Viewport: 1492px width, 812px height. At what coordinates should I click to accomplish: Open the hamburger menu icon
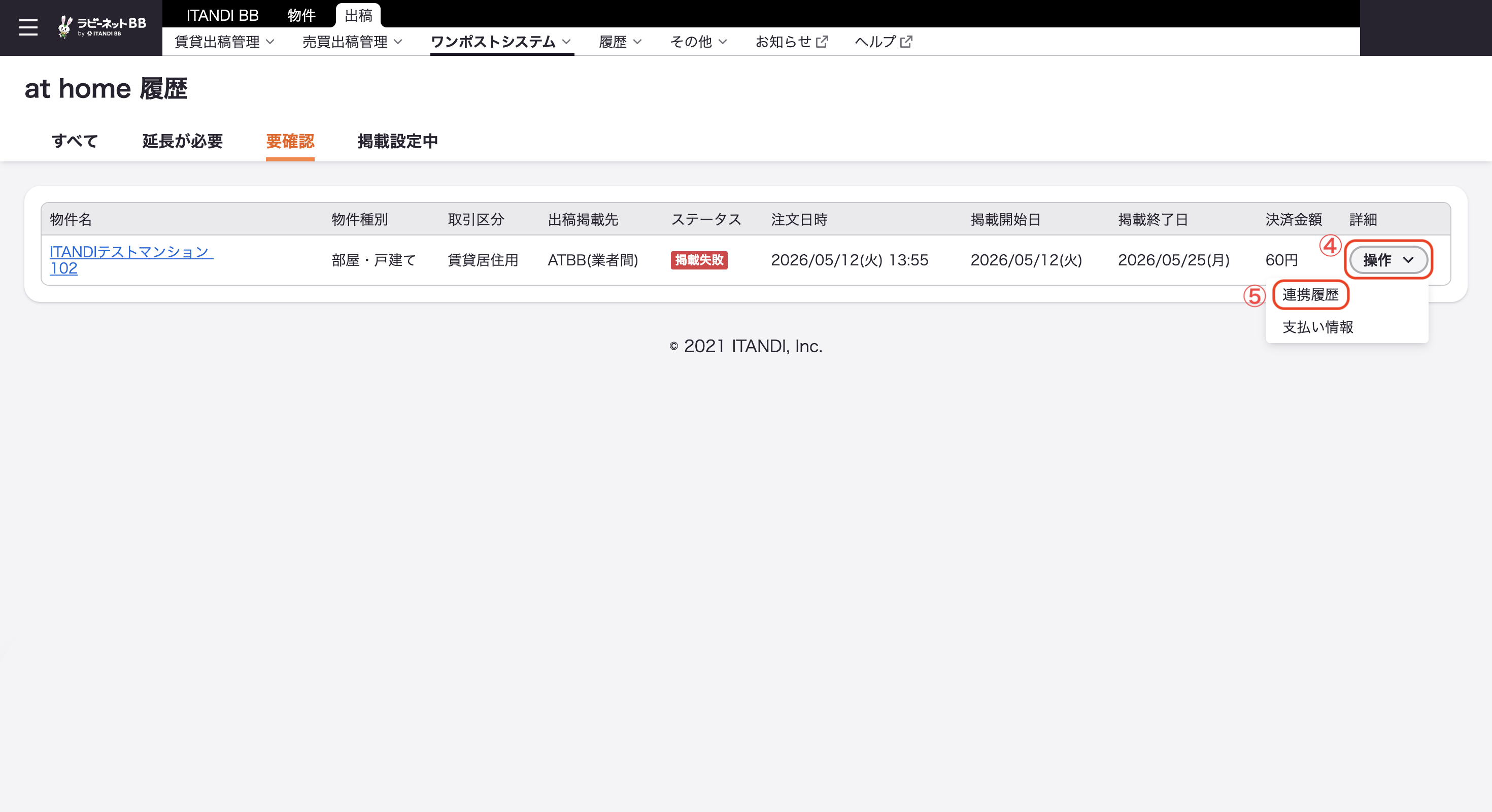tap(28, 27)
